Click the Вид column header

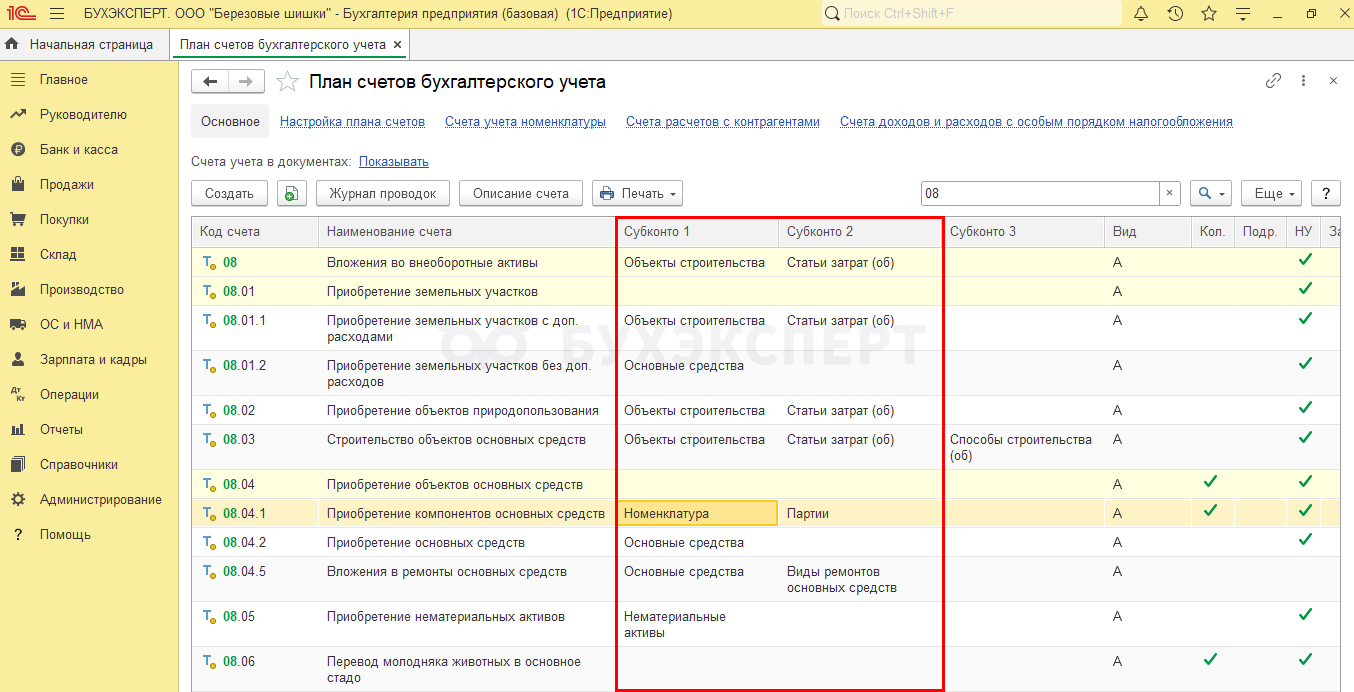(x=1148, y=232)
